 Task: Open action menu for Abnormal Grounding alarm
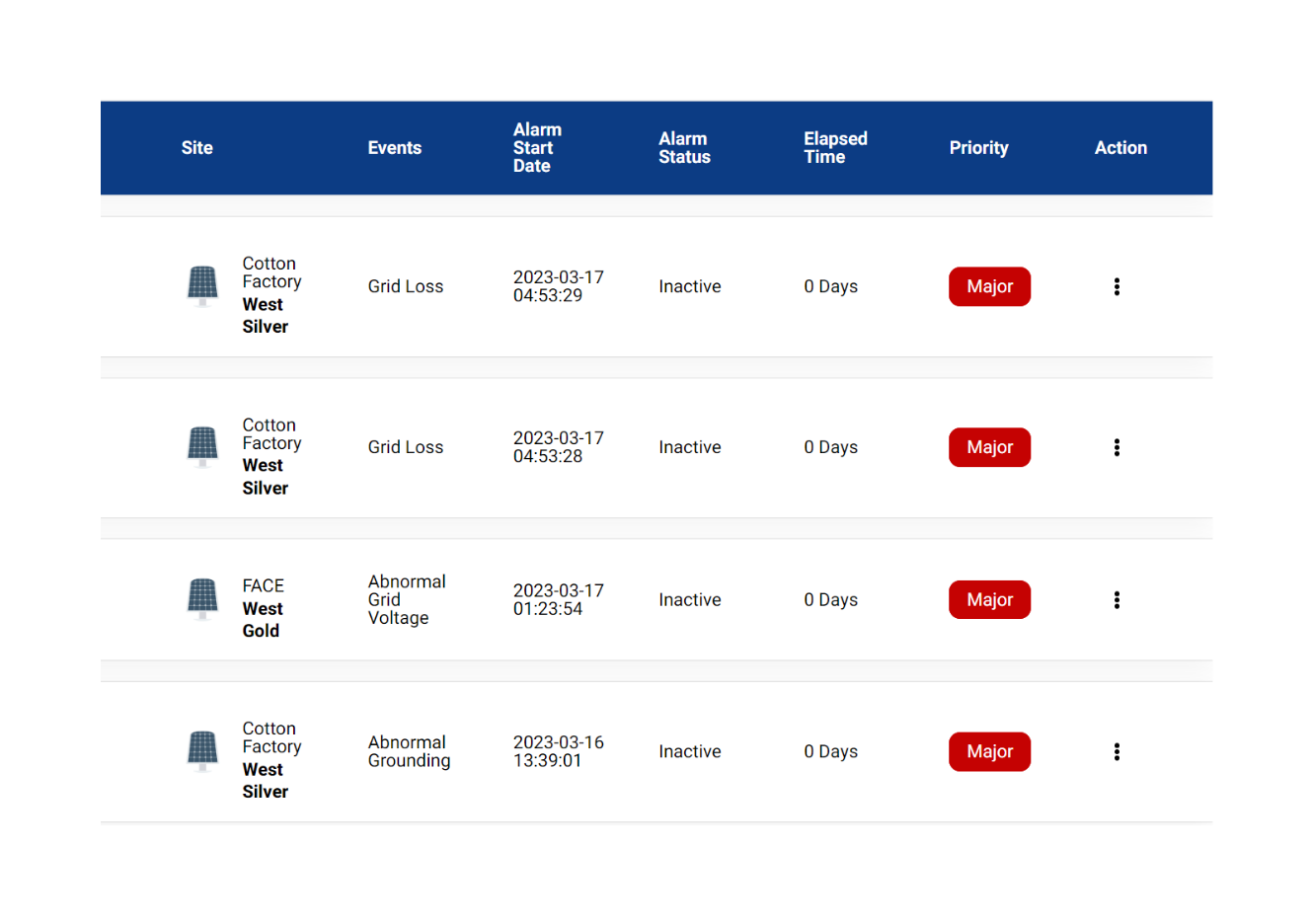(x=1117, y=751)
